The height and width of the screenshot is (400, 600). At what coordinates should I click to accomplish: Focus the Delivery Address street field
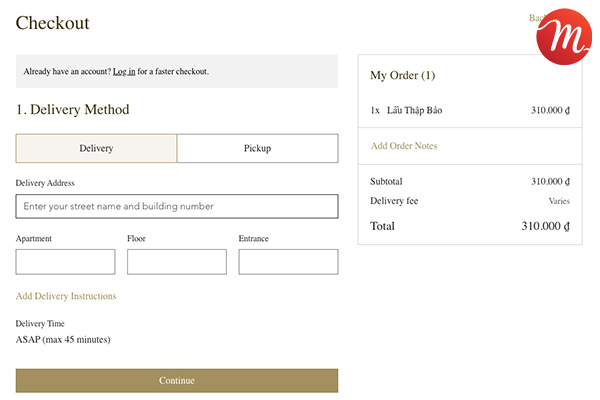pos(177,206)
